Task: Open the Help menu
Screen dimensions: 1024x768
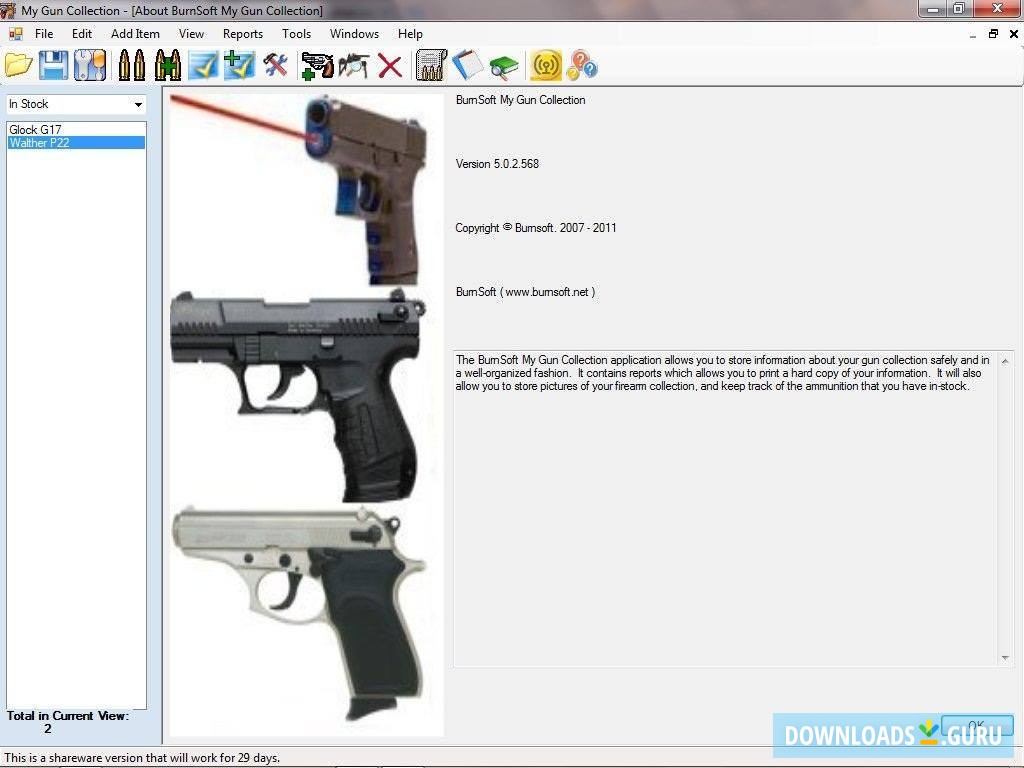Action: [410, 34]
